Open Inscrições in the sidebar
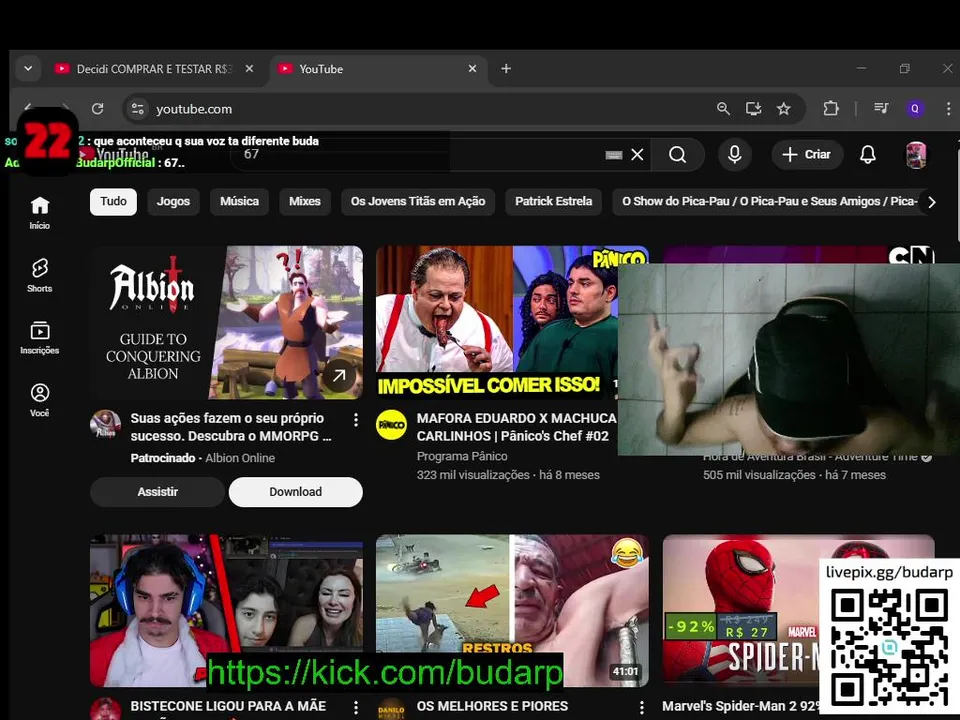The width and height of the screenshot is (960, 720). click(40, 337)
